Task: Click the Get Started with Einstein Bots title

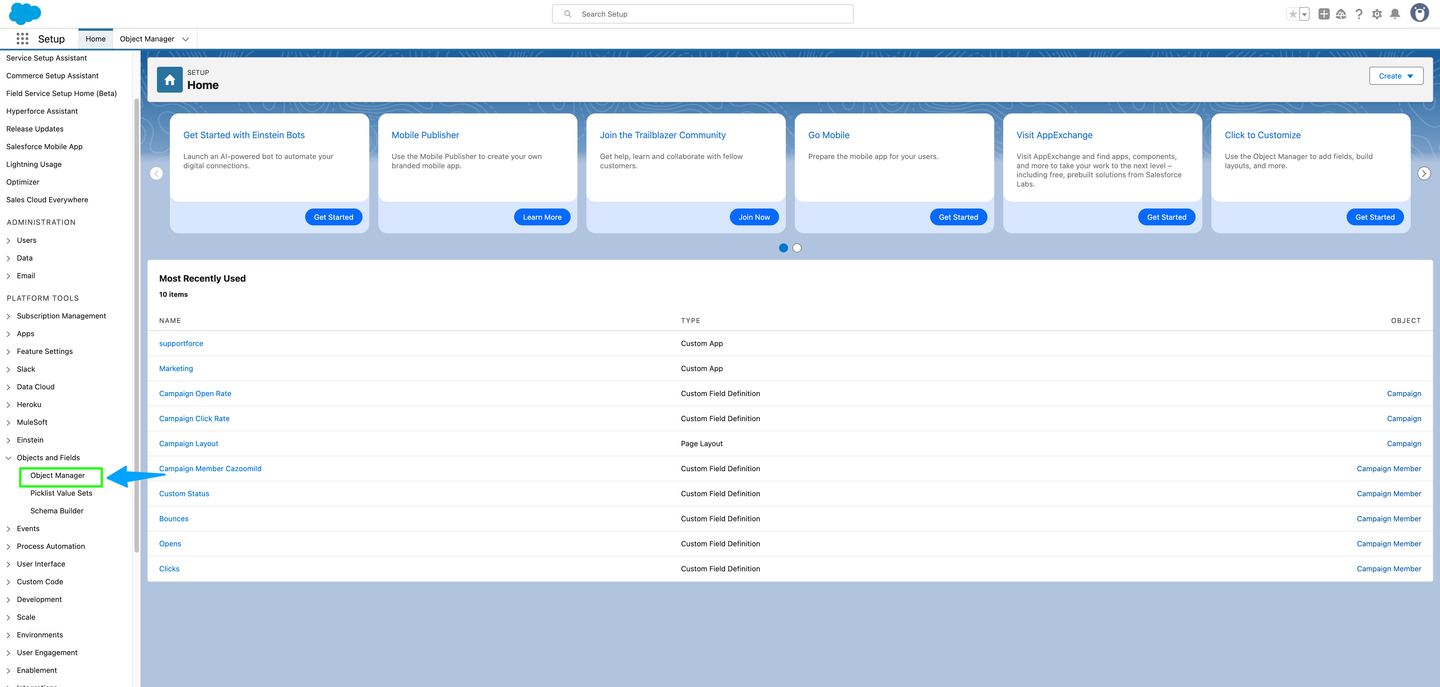Action: point(244,135)
